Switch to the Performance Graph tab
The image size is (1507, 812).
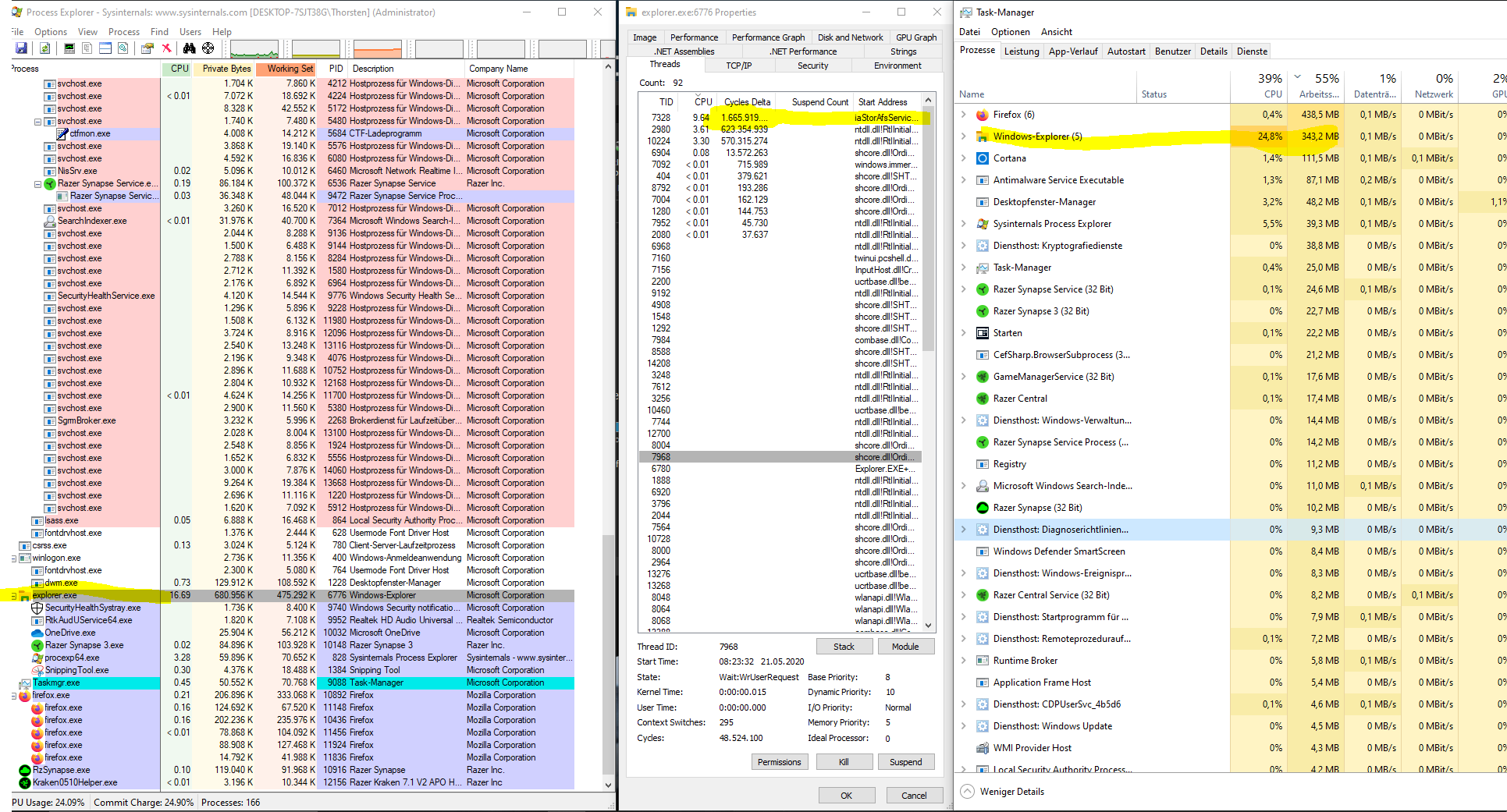768,37
